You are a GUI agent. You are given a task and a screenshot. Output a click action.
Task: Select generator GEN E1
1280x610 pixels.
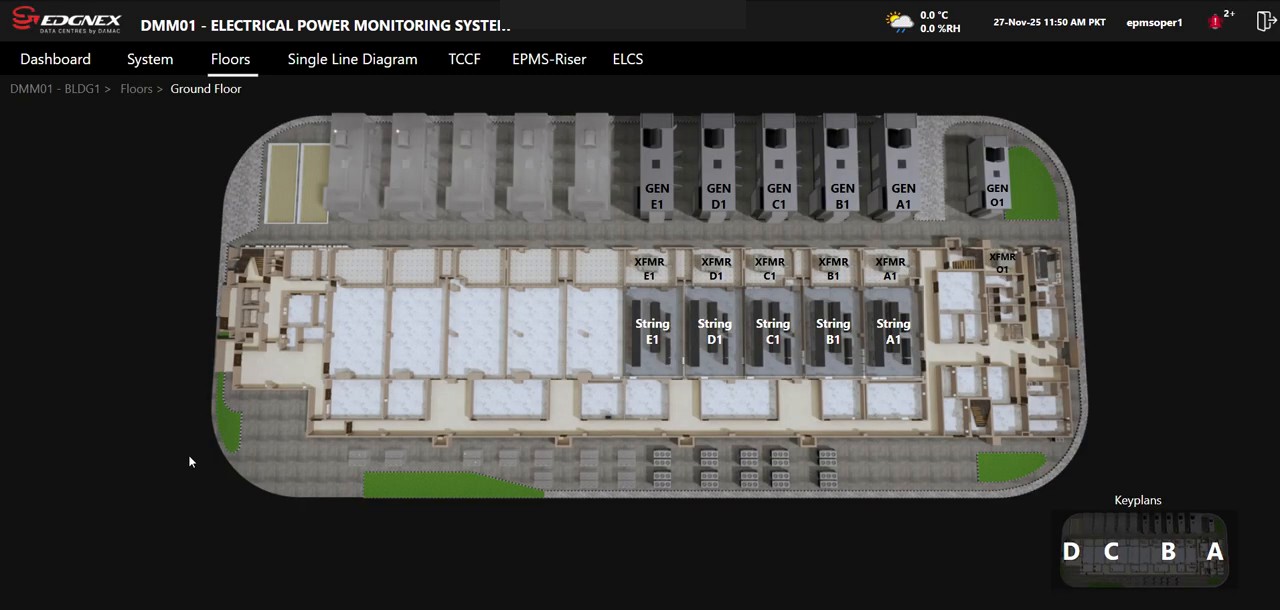[657, 196]
